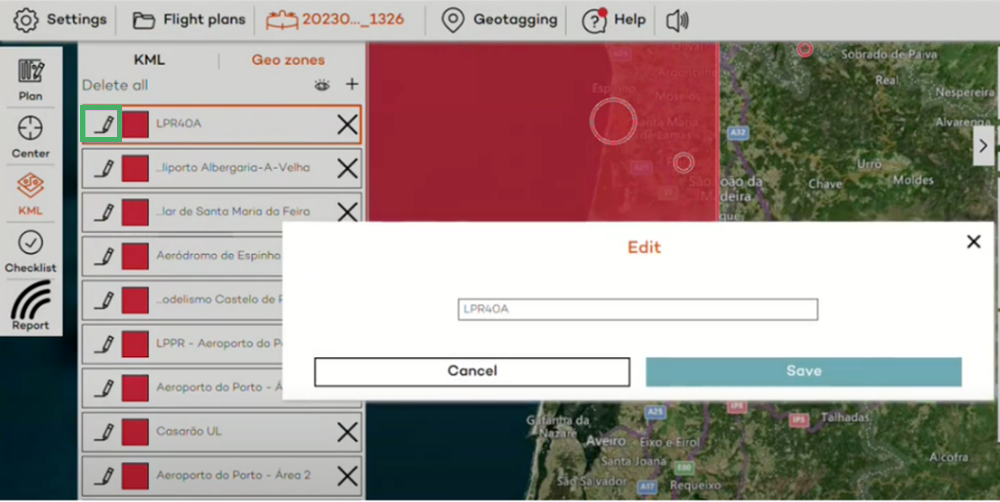Screen dimensions: 1000x502
Task: Open the Plan tool in sidebar
Action: 31,80
